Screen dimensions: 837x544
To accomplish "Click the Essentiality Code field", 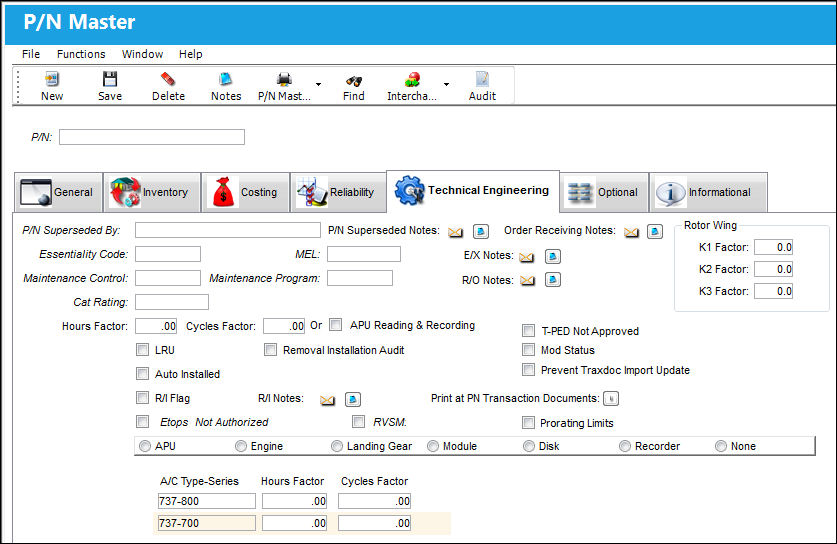I will (168, 254).
